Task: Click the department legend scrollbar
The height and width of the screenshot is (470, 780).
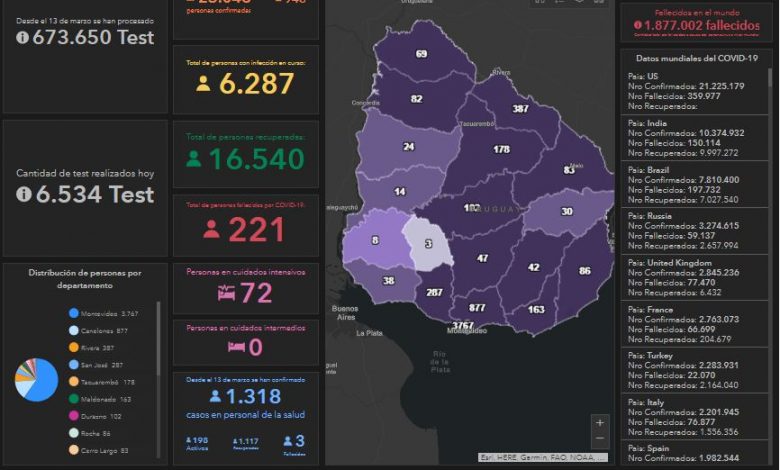Action: pyautogui.click(x=158, y=340)
